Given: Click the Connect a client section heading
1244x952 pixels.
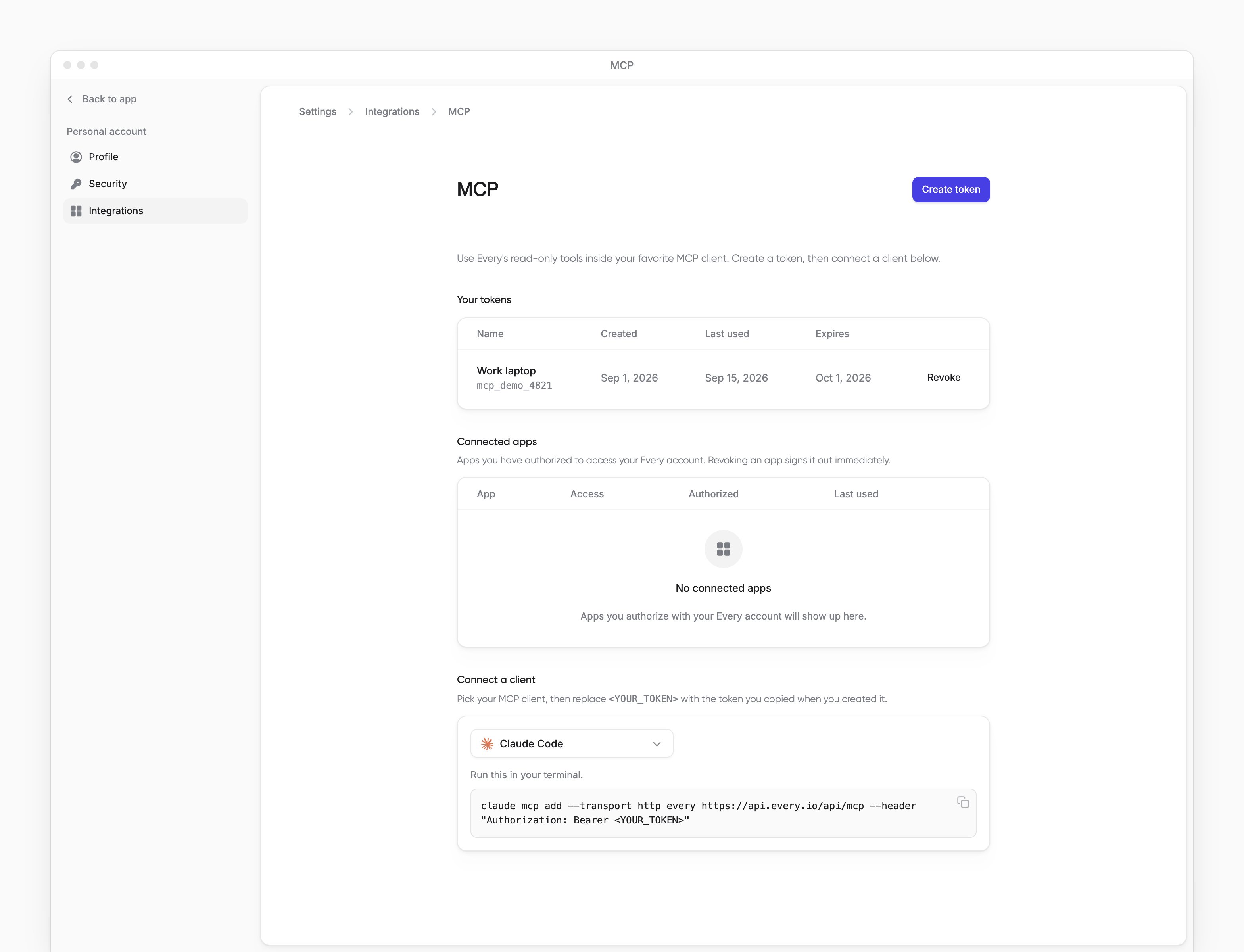Looking at the screenshot, I should click(496, 679).
